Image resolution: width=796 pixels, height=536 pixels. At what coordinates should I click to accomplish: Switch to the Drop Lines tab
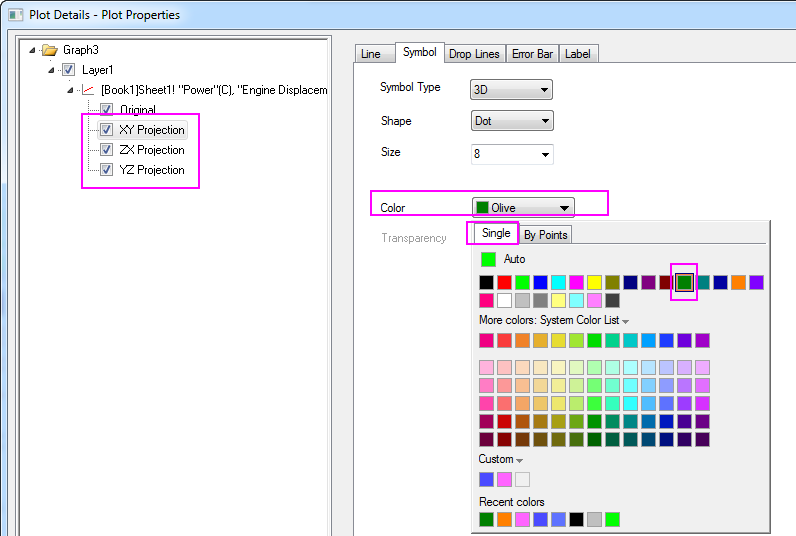pos(474,54)
